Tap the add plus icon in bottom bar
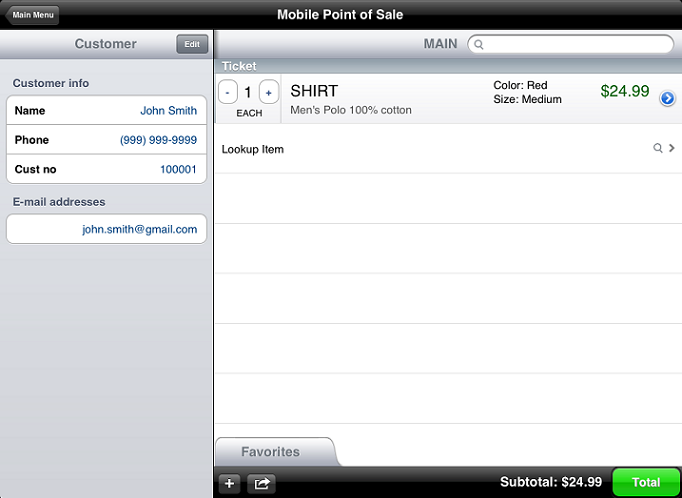The width and height of the screenshot is (682, 498). (x=229, y=483)
